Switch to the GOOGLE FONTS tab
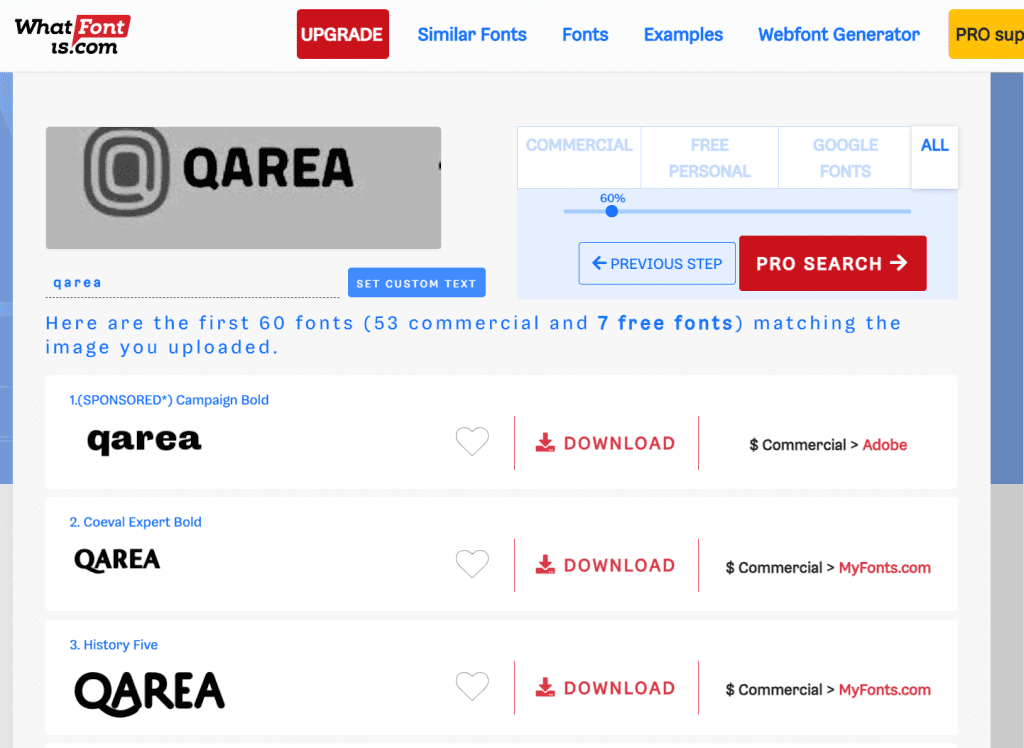The image size is (1024, 748). tap(845, 157)
